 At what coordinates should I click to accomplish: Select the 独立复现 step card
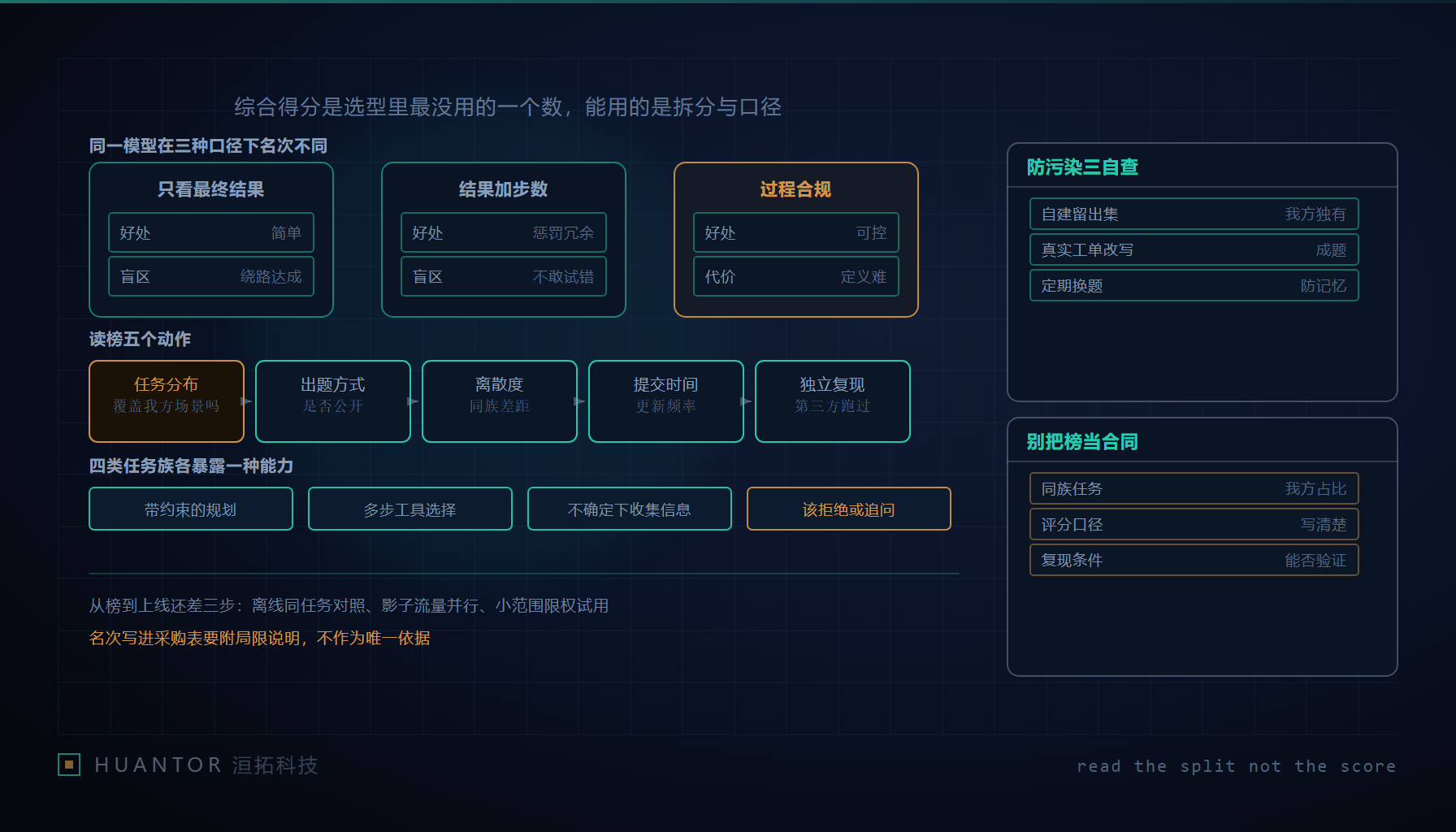[833, 401]
